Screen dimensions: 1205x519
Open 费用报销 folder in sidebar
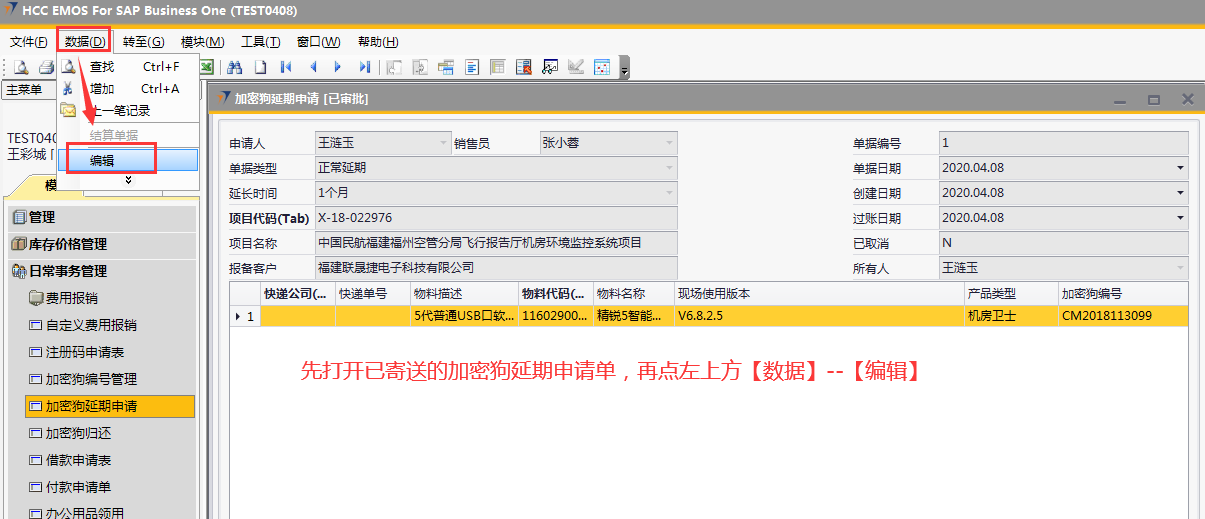pyautogui.click(x=72, y=298)
